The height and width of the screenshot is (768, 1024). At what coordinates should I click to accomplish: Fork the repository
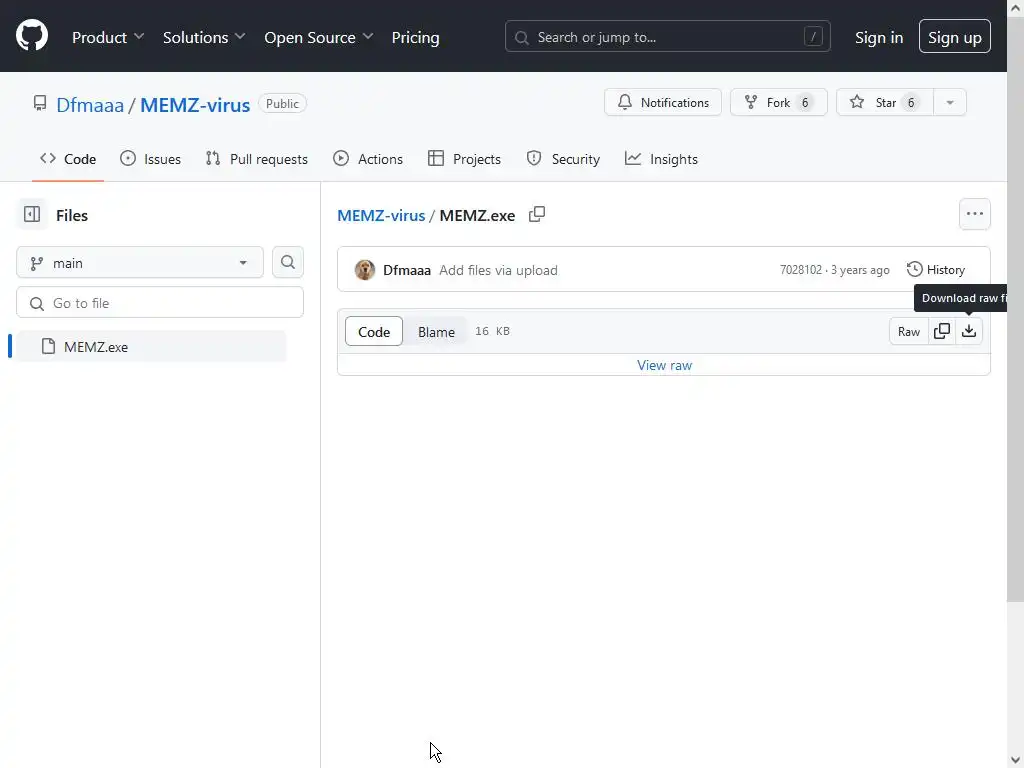tap(778, 103)
